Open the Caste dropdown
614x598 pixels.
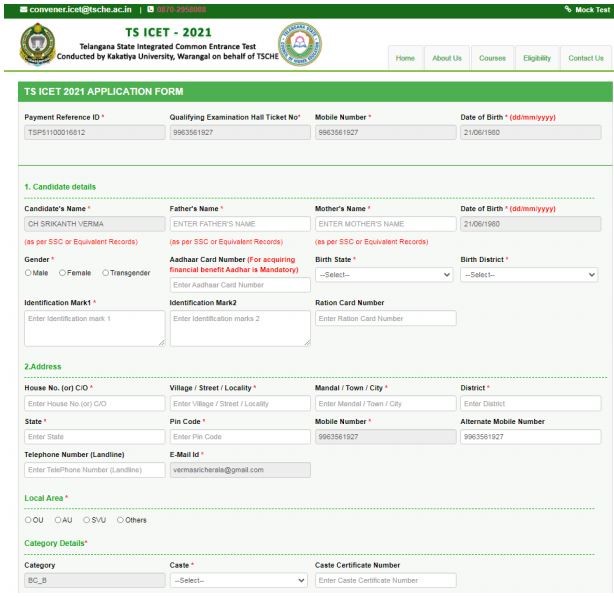pyautogui.click(x=239, y=580)
